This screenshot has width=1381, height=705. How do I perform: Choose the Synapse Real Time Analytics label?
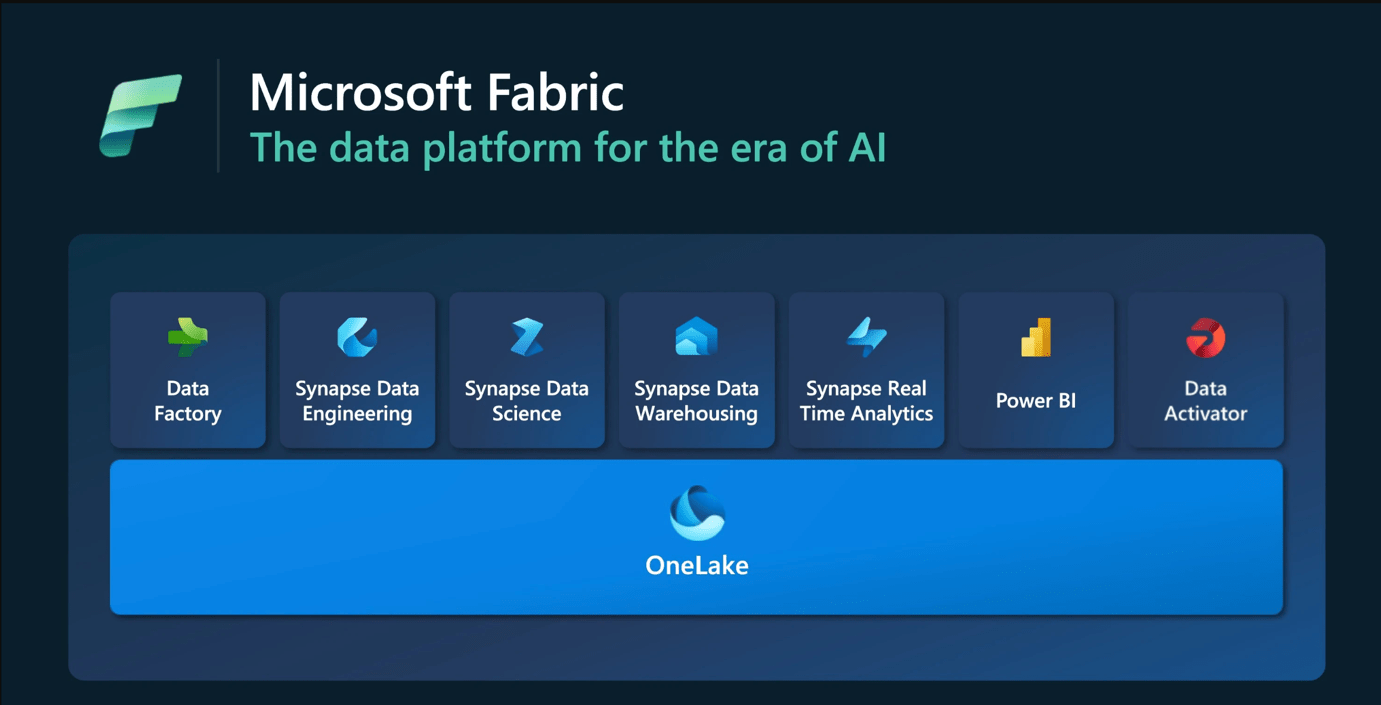coord(866,401)
